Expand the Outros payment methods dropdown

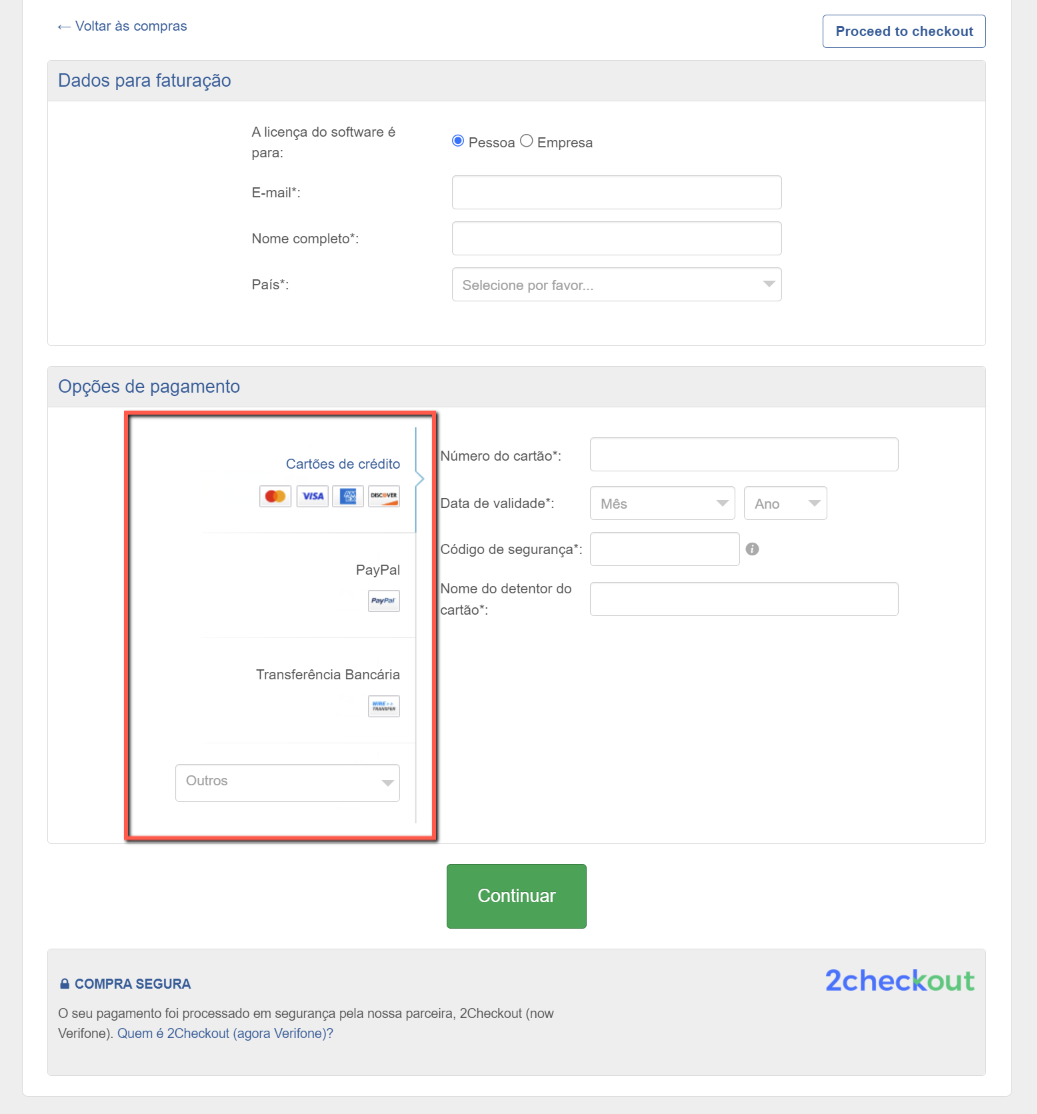point(287,783)
